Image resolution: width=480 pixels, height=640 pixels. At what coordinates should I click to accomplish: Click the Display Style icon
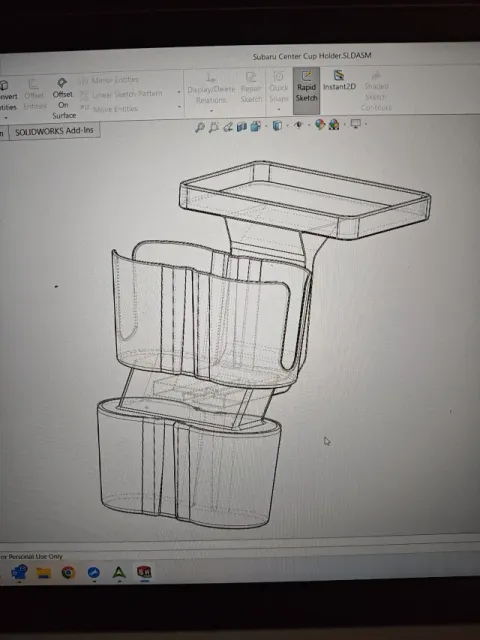point(278,125)
